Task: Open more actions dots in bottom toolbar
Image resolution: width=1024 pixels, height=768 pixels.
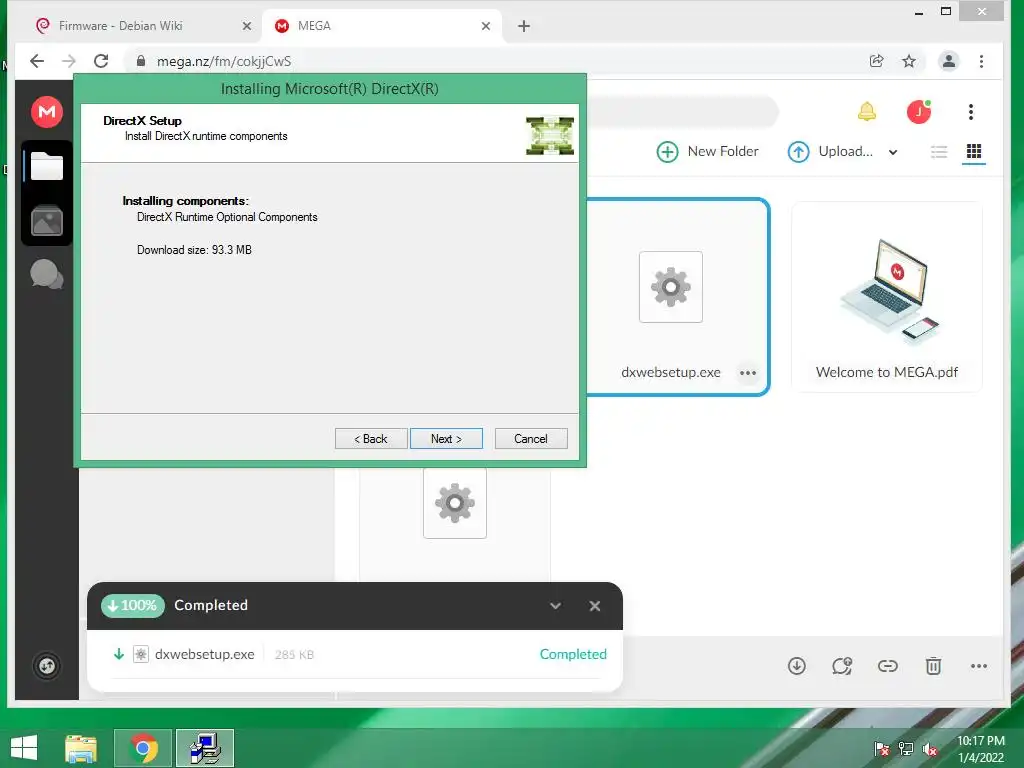Action: pyautogui.click(x=979, y=666)
